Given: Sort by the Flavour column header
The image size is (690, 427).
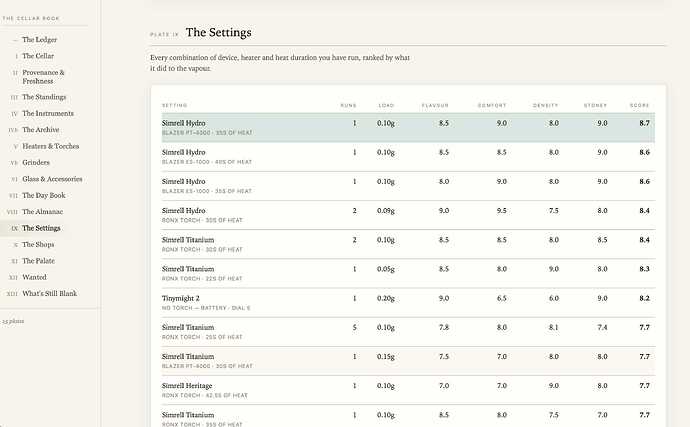Looking at the screenshot, I should click(435, 105).
